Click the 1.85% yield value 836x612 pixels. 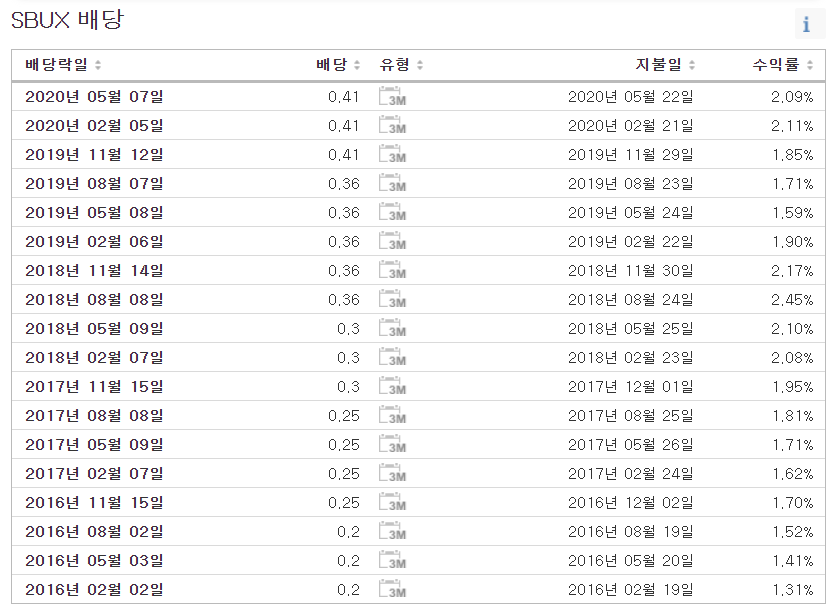[793, 154]
